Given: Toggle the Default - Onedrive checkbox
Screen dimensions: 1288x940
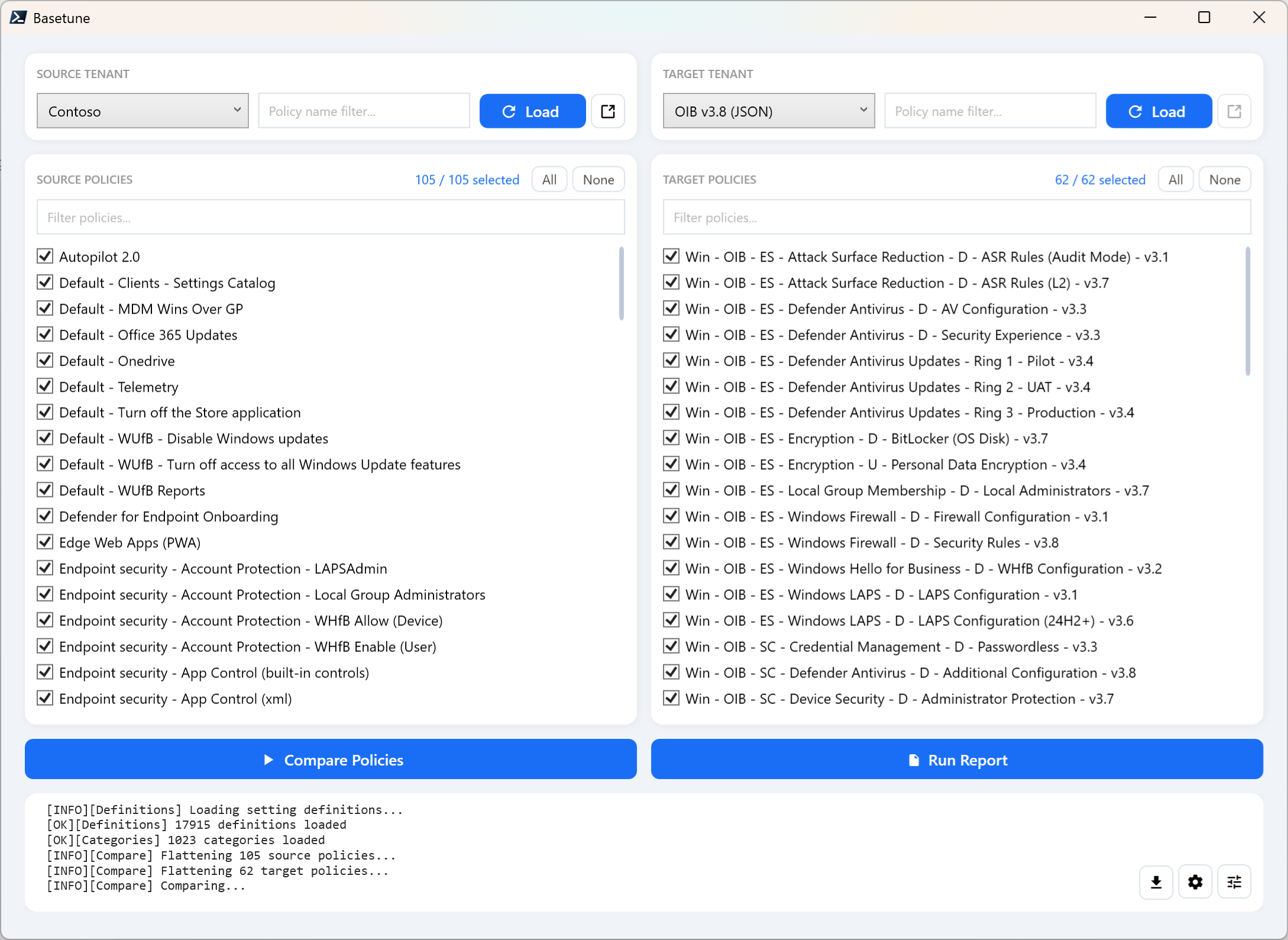Looking at the screenshot, I should click(45, 360).
